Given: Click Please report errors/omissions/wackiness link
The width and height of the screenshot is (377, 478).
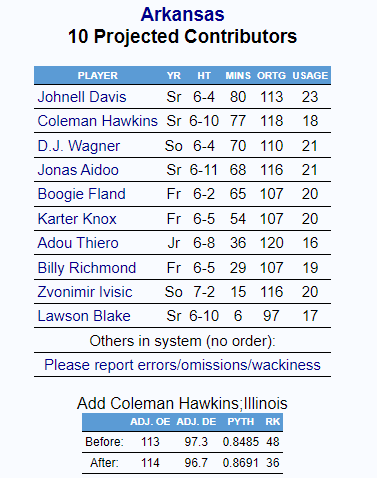Looking at the screenshot, I should click(x=182, y=365).
